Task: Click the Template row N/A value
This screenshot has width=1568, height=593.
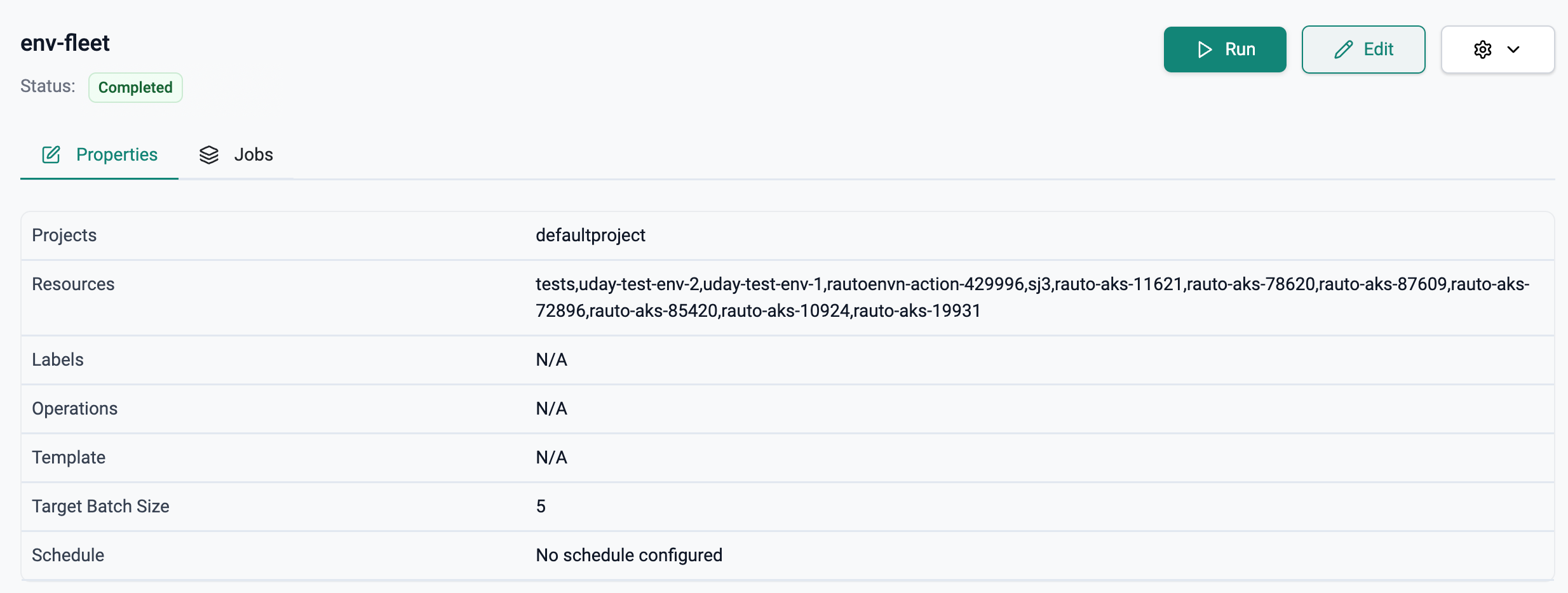Action: pos(551,458)
